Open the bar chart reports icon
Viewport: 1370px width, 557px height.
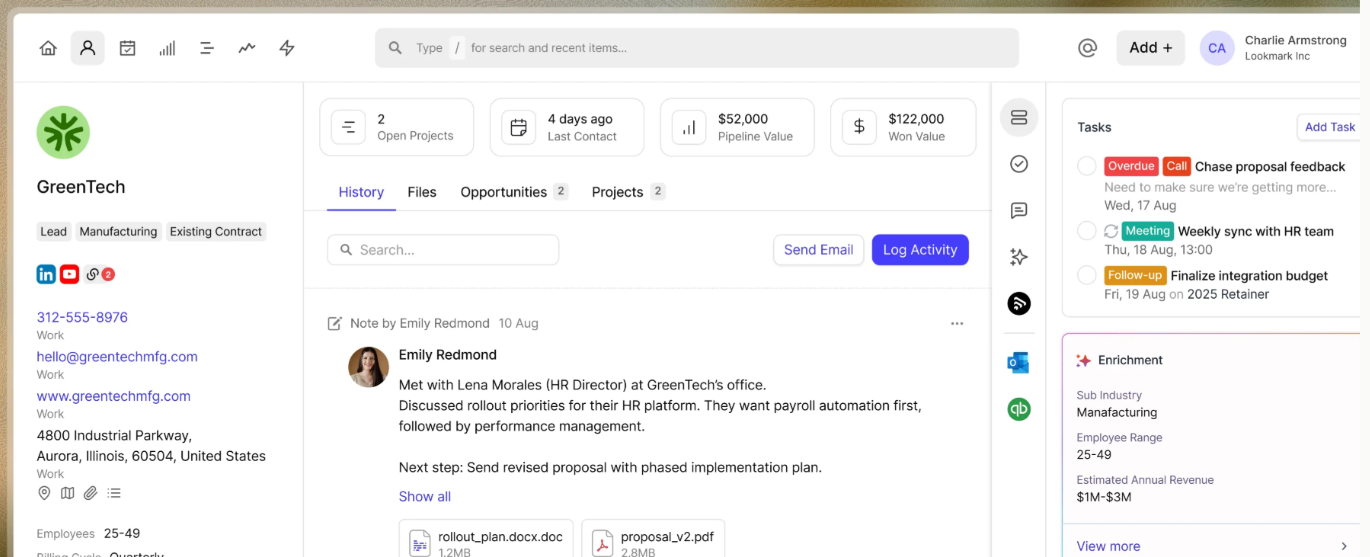(167, 48)
